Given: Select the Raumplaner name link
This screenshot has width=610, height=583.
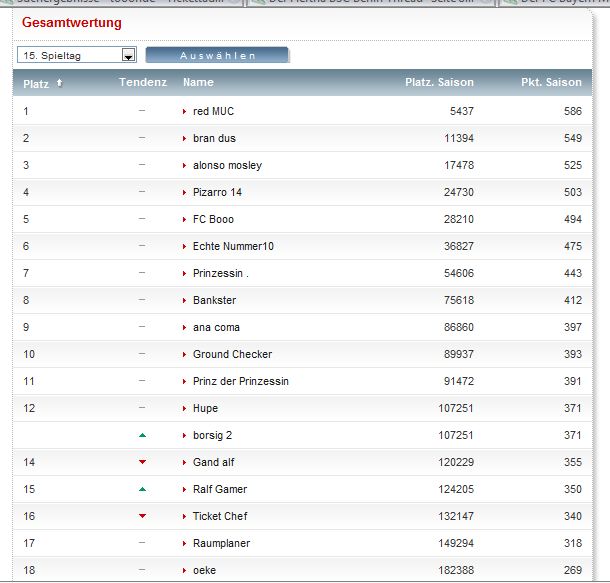Looking at the screenshot, I should [x=221, y=544].
